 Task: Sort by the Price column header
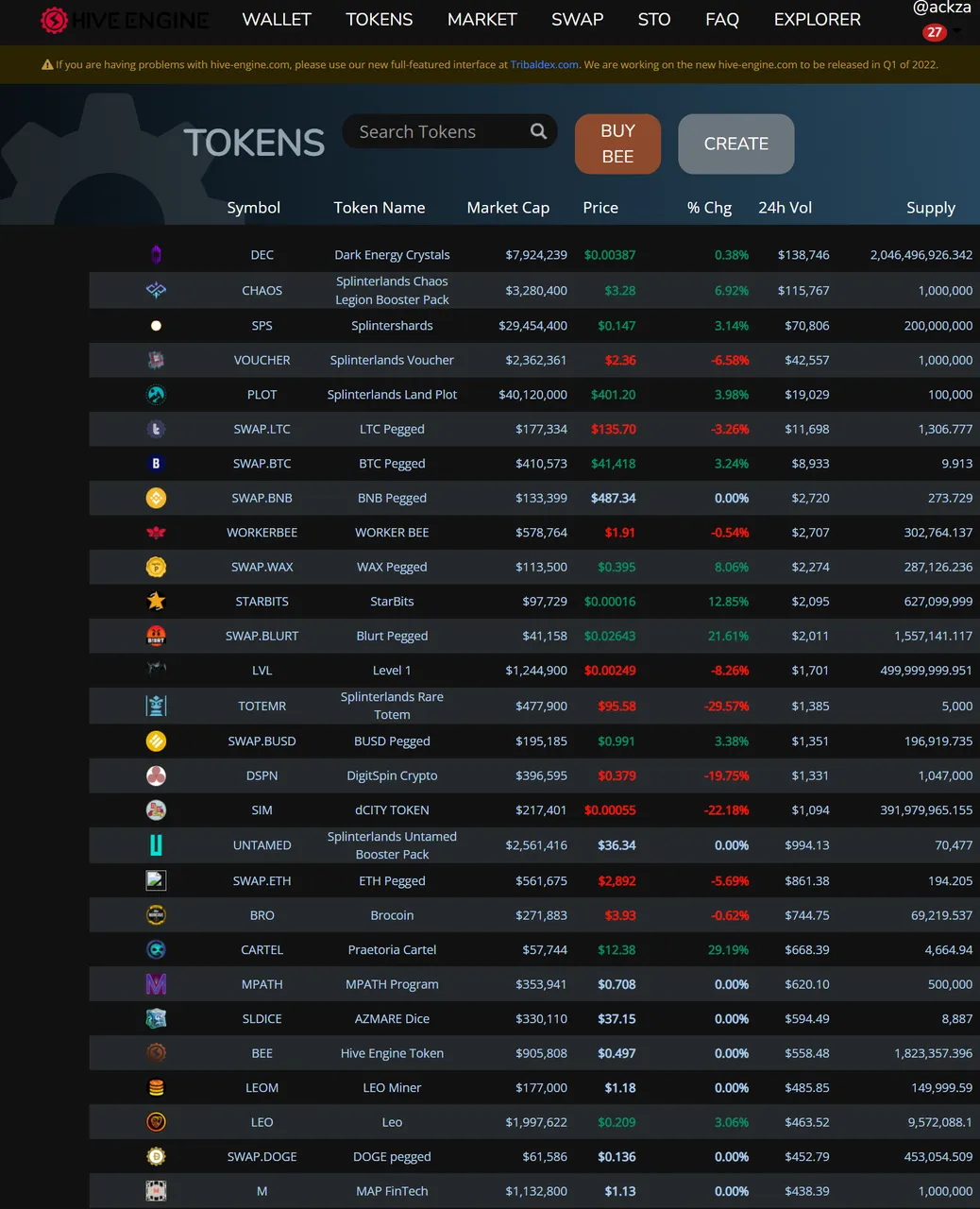click(x=600, y=208)
